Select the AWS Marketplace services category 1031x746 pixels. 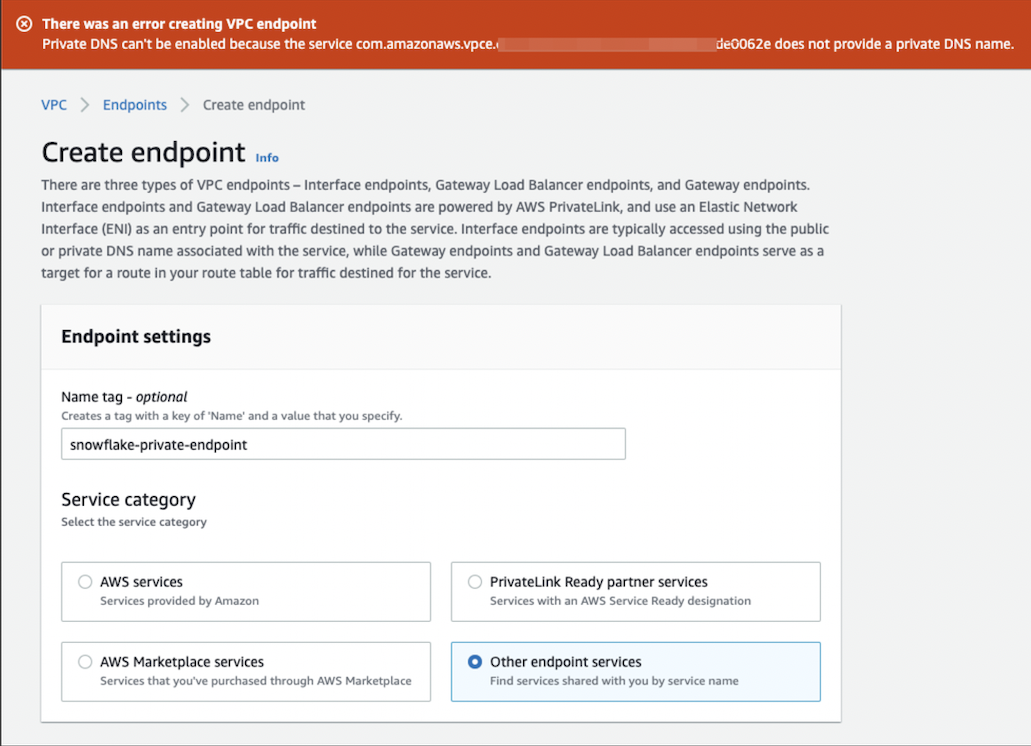point(87,662)
